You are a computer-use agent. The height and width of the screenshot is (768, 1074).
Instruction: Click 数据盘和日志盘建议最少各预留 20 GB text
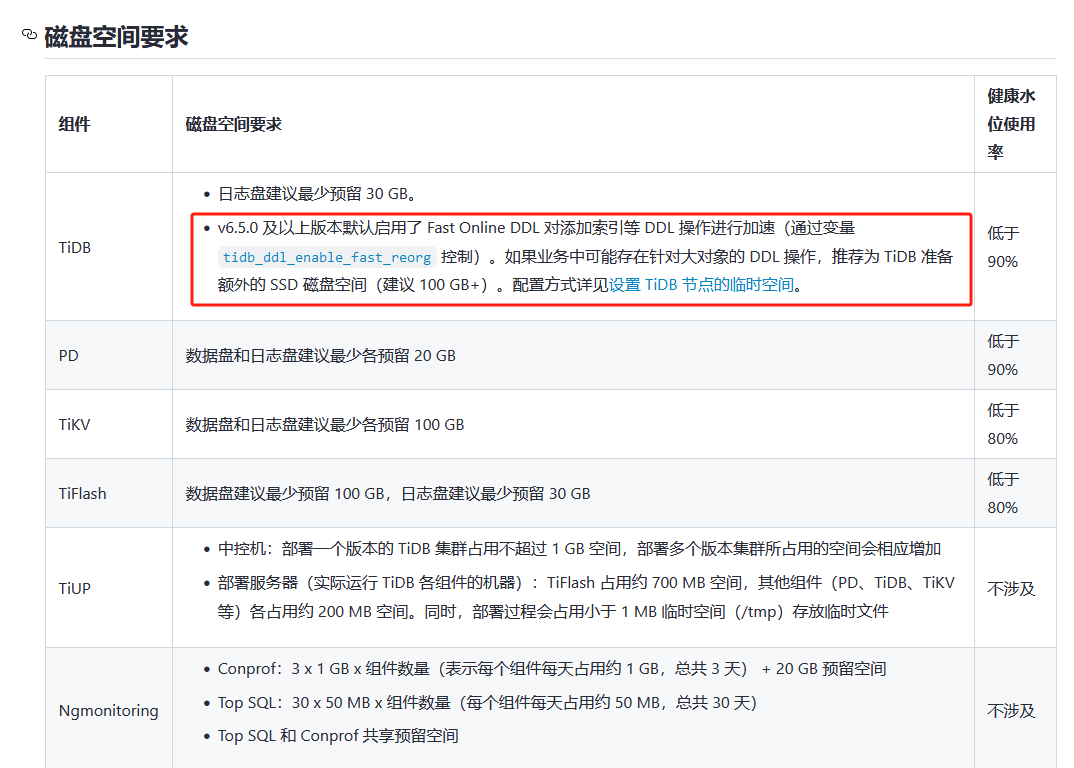point(320,356)
